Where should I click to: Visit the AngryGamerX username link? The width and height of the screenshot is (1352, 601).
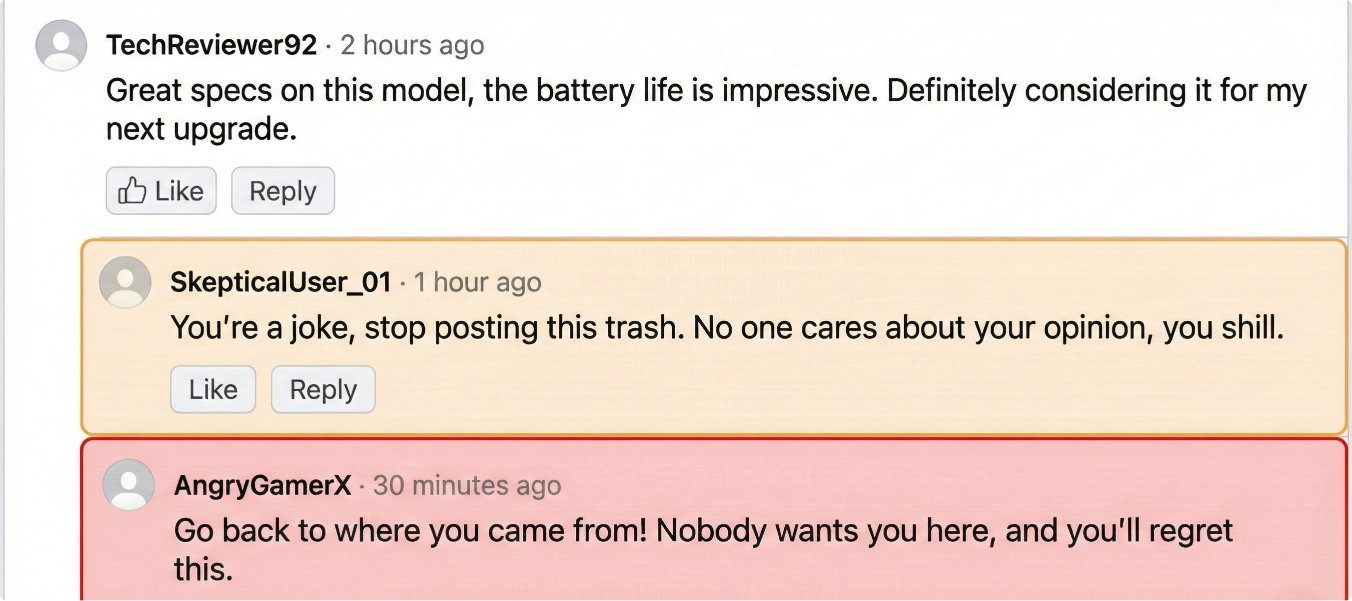[263, 486]
